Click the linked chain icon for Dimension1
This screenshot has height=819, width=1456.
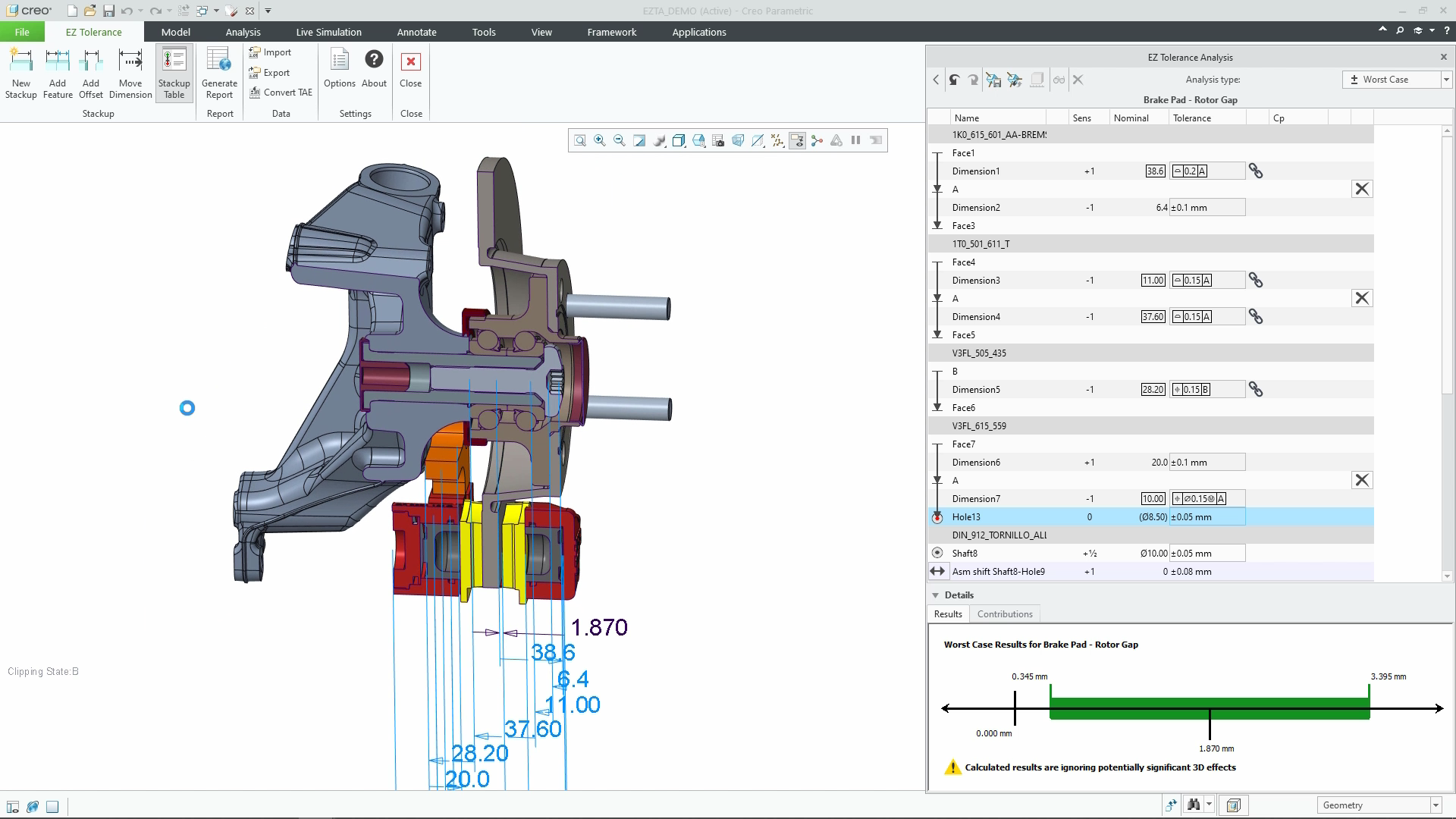tap(1256, 171)
